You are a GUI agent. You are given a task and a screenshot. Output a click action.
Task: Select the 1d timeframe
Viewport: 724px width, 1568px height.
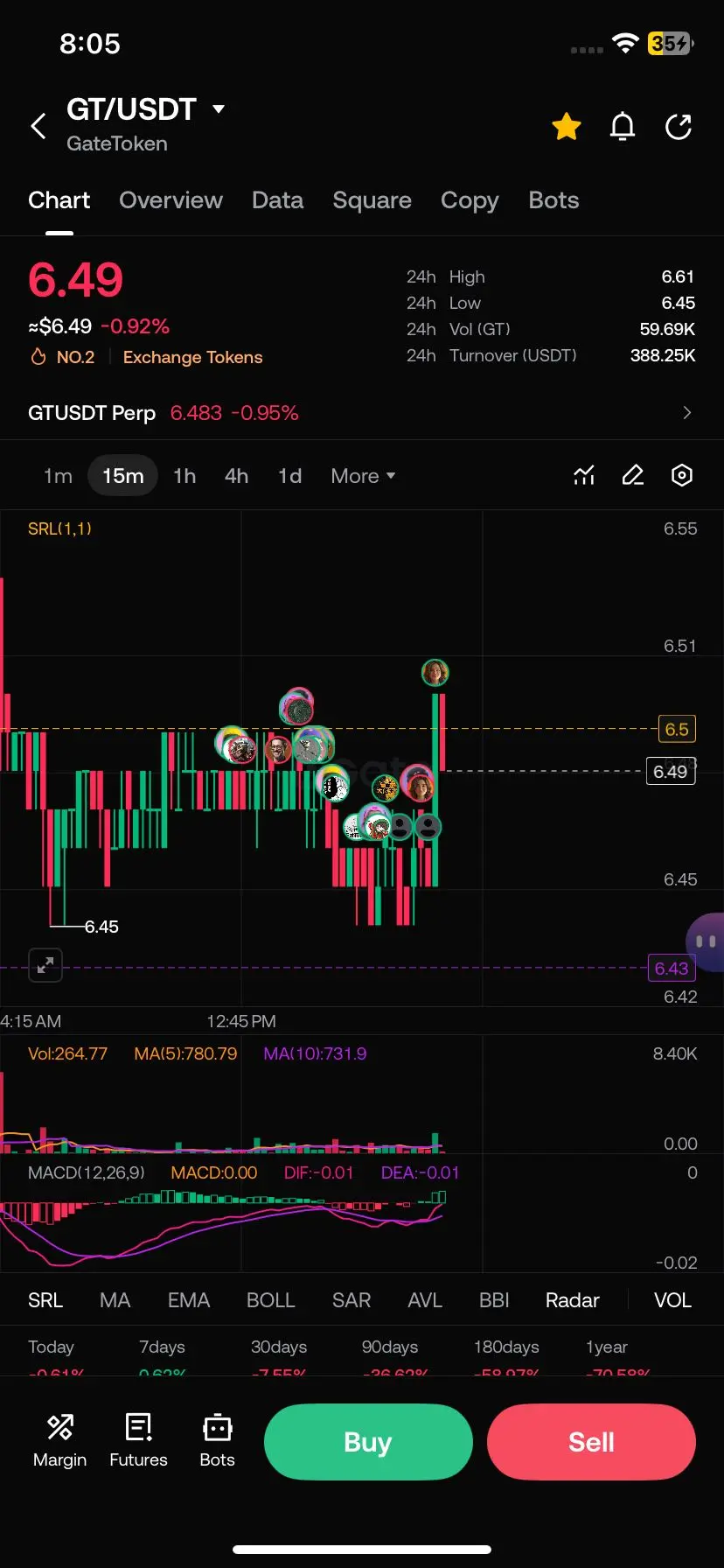289,476
